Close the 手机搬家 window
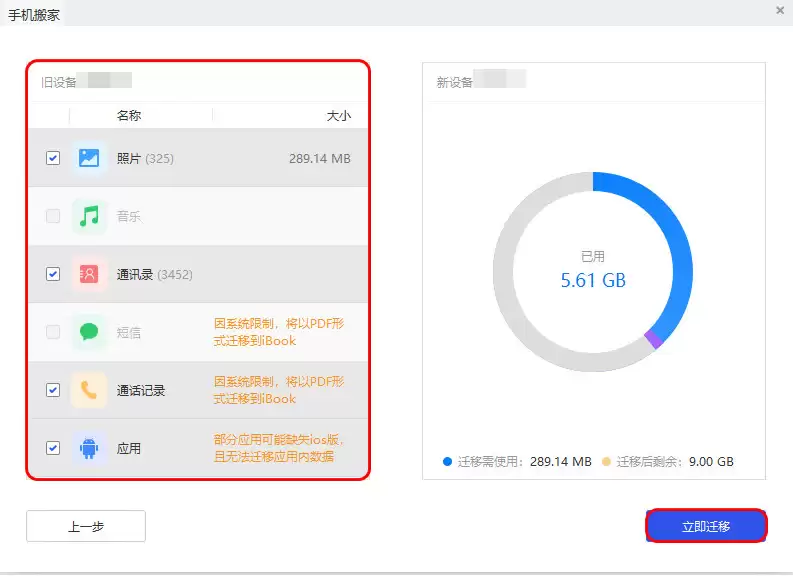 pos(780,10)
